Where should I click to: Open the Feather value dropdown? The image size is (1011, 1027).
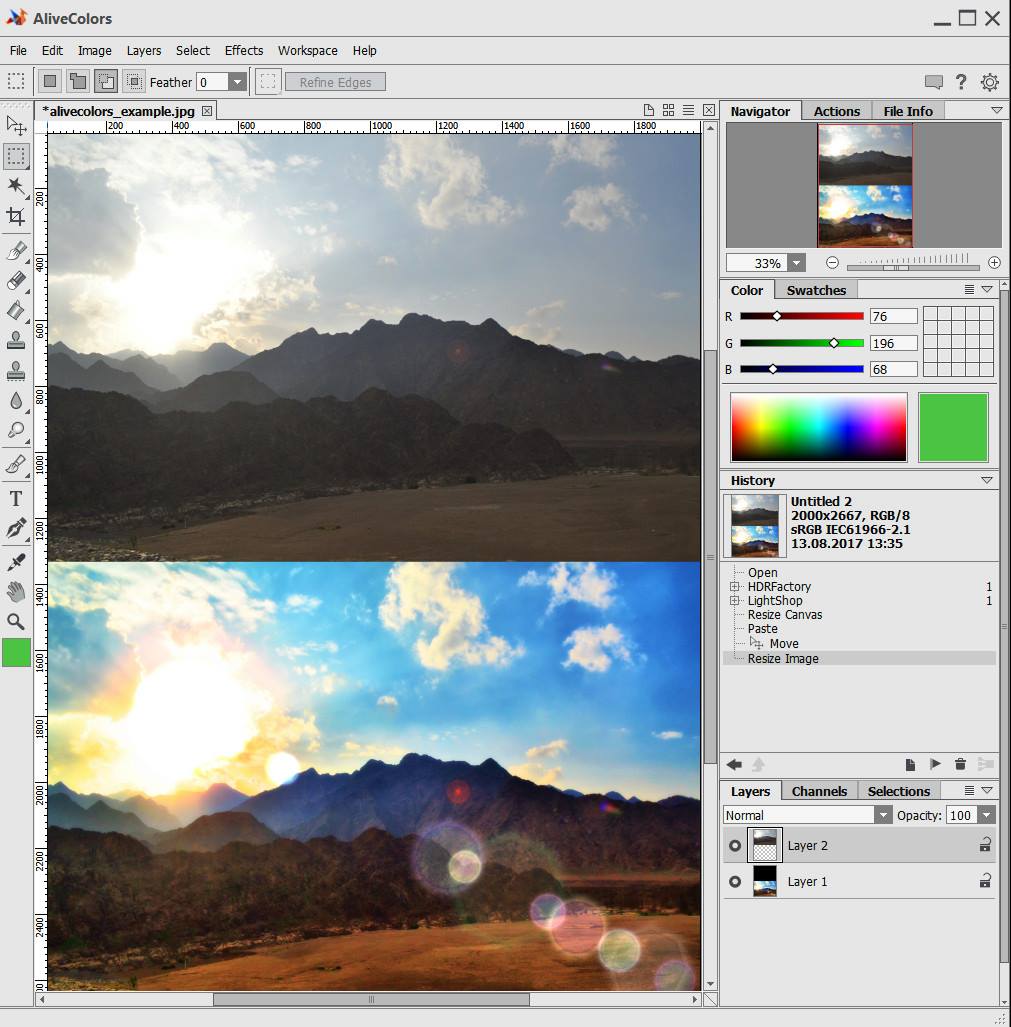coord(237,83)
